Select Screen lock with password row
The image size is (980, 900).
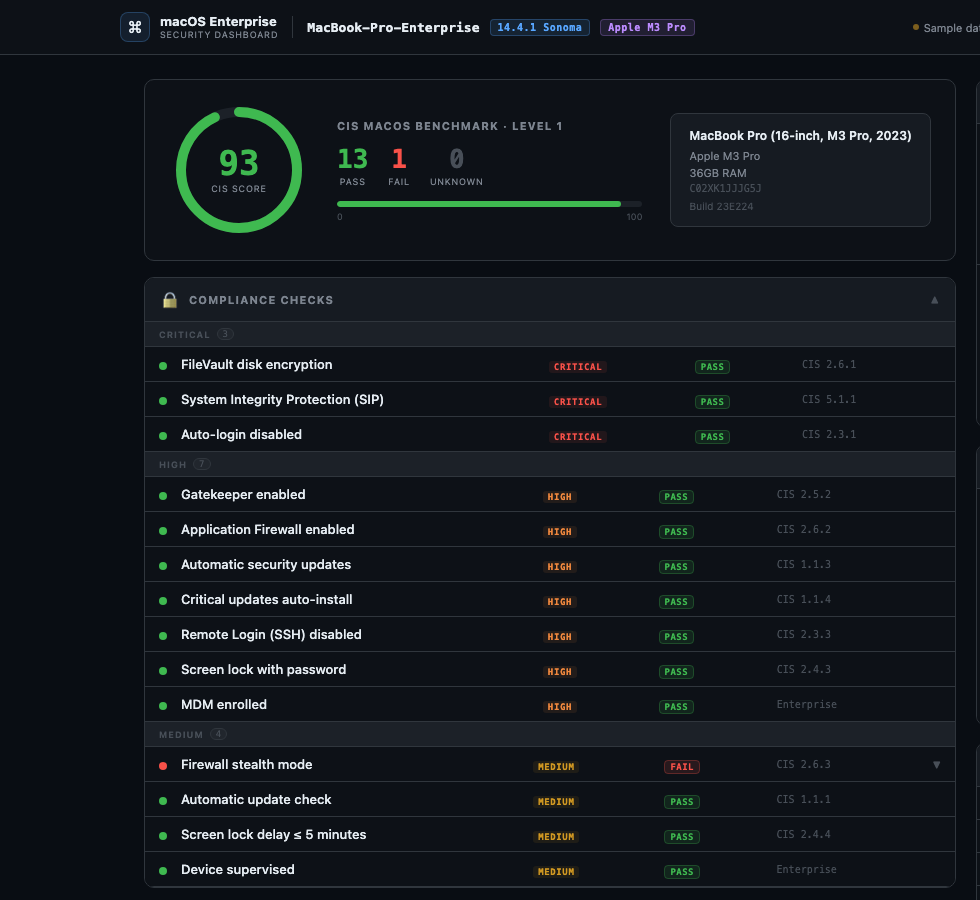(x=549, y=669)
